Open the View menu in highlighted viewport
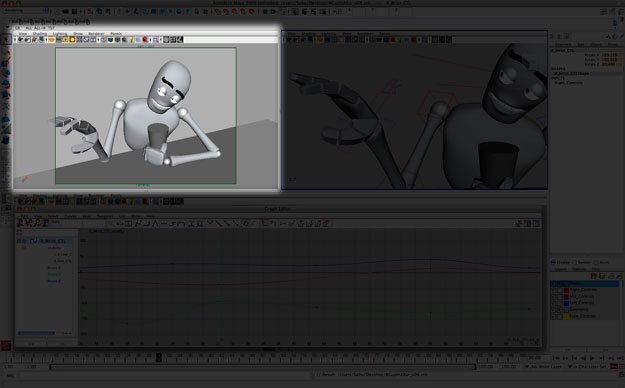 (23, 34)
